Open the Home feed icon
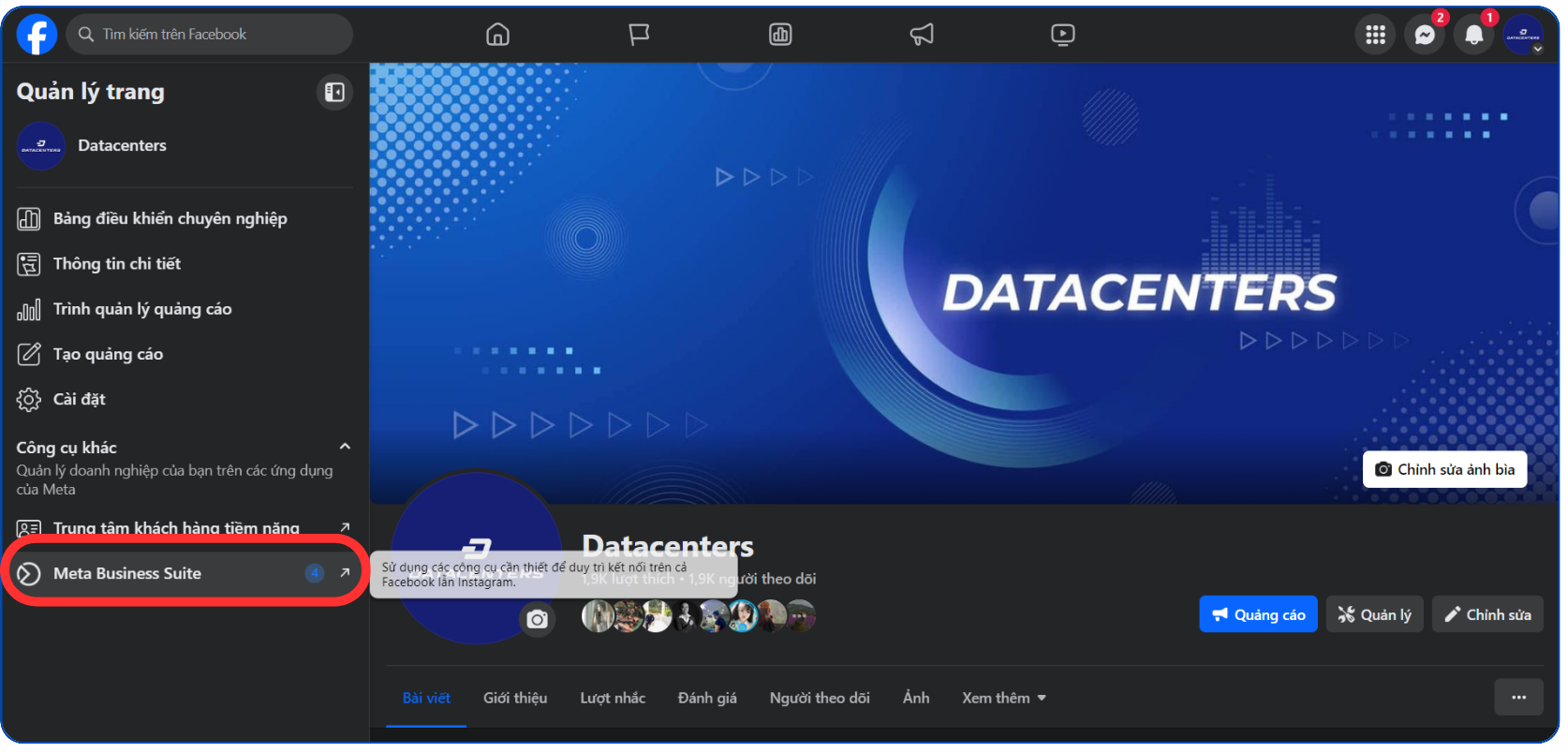 click(x=497, y=35)
